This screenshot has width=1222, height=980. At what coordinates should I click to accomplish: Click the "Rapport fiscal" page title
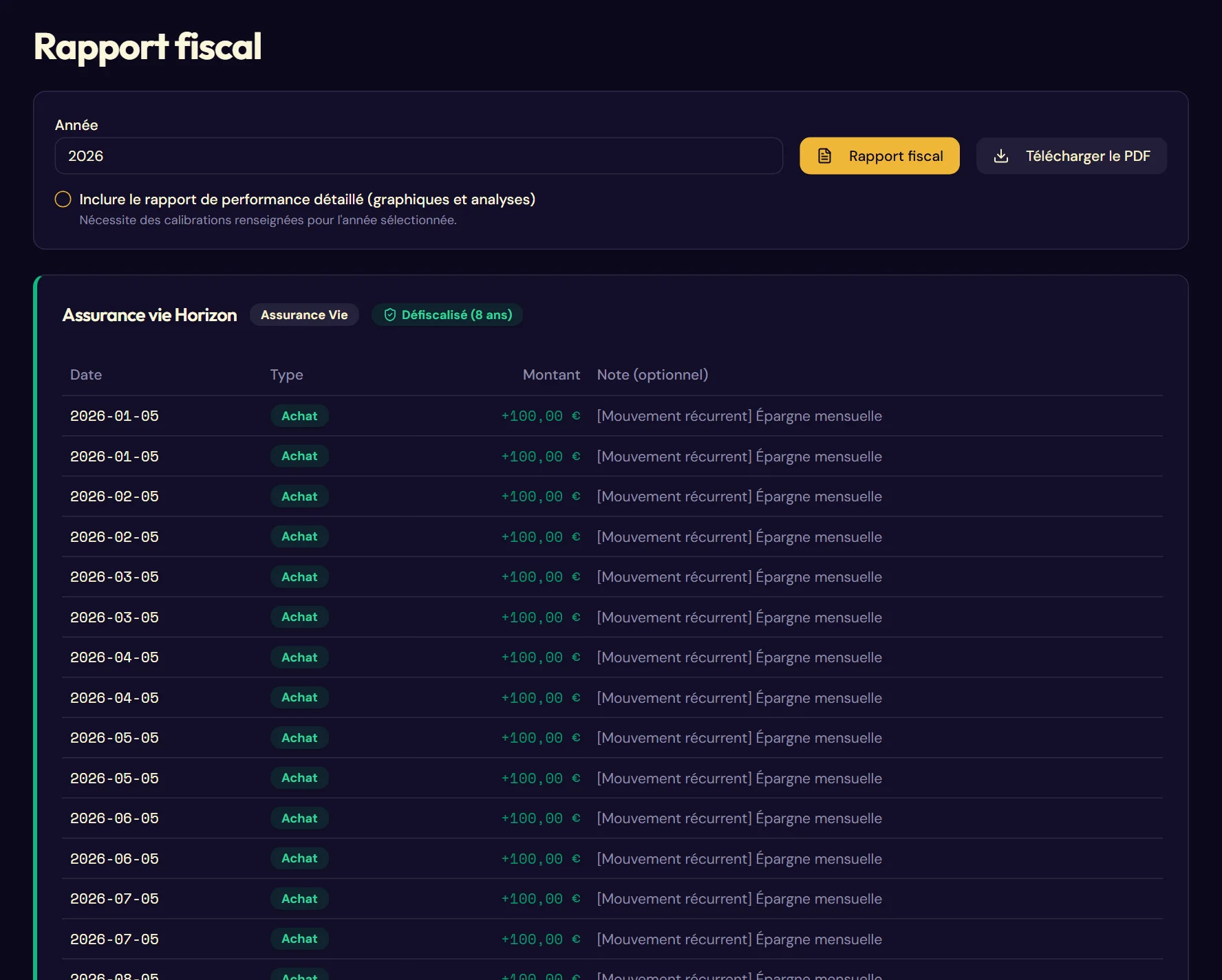click(147, 47)
